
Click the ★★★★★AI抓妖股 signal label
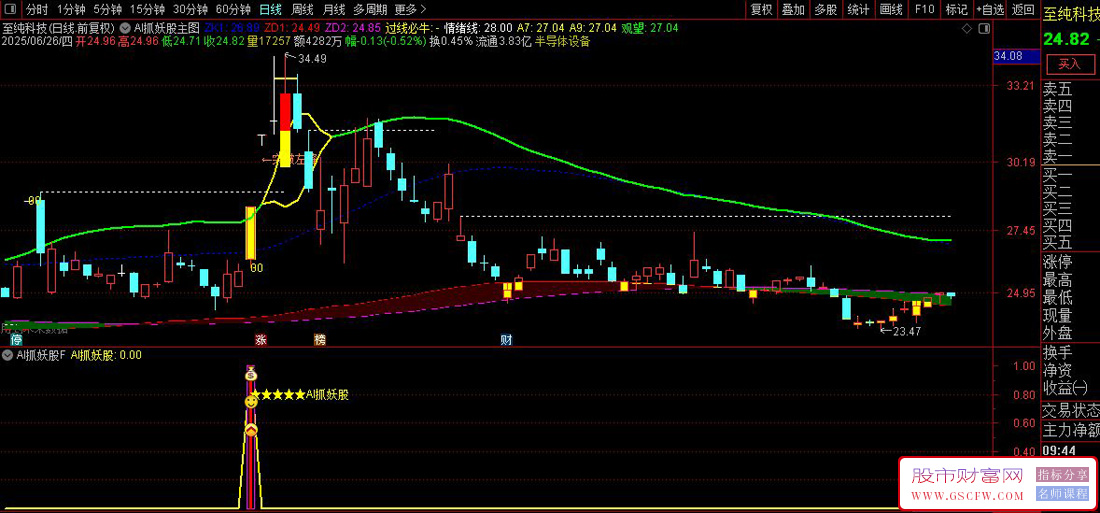click(300, 394)
